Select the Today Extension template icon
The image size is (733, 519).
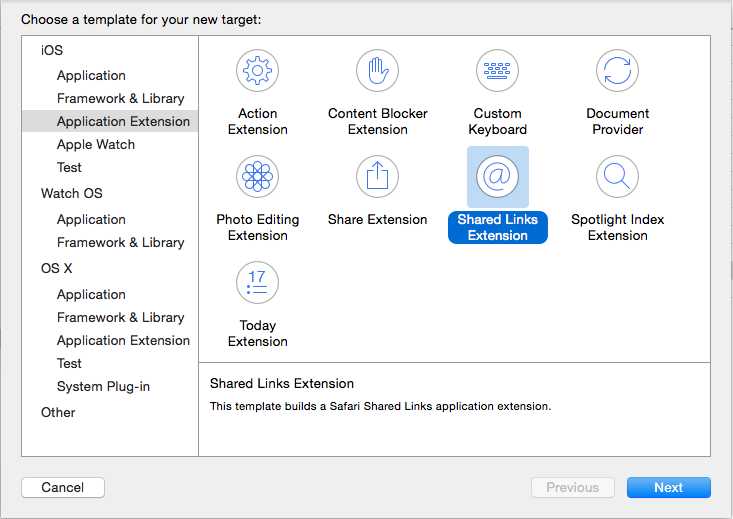point(257,283)
